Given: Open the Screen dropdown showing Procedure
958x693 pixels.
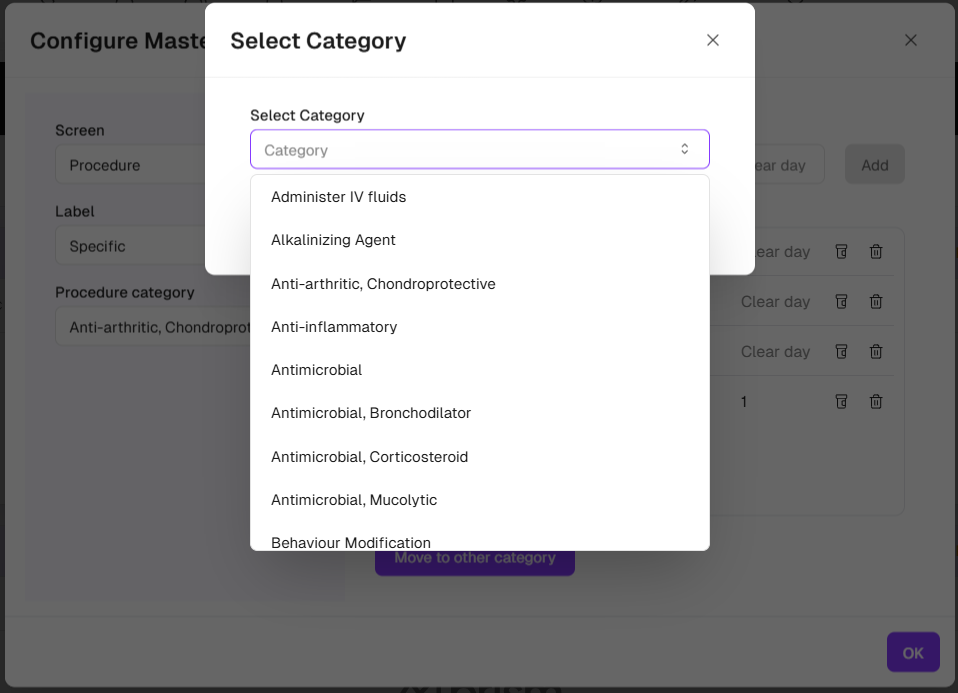Looking at the screenshot, I should coord(150,165).
